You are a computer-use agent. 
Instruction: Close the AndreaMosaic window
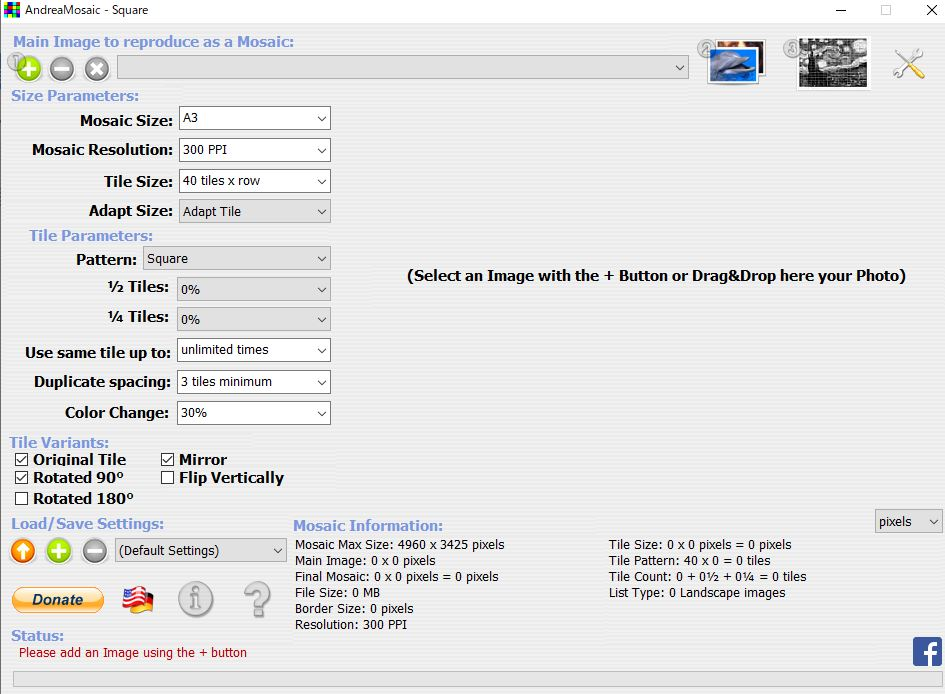931,10
